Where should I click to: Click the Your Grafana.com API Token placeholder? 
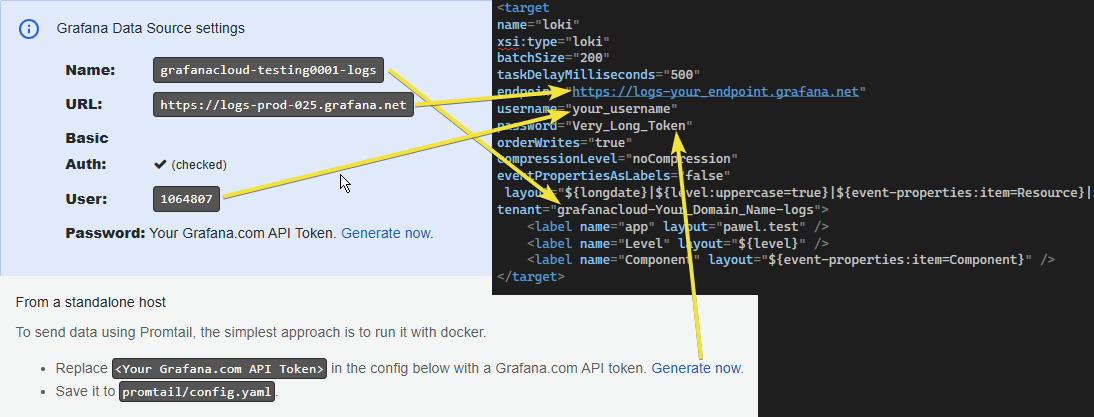pyautogui.click(x=220, y=368)
